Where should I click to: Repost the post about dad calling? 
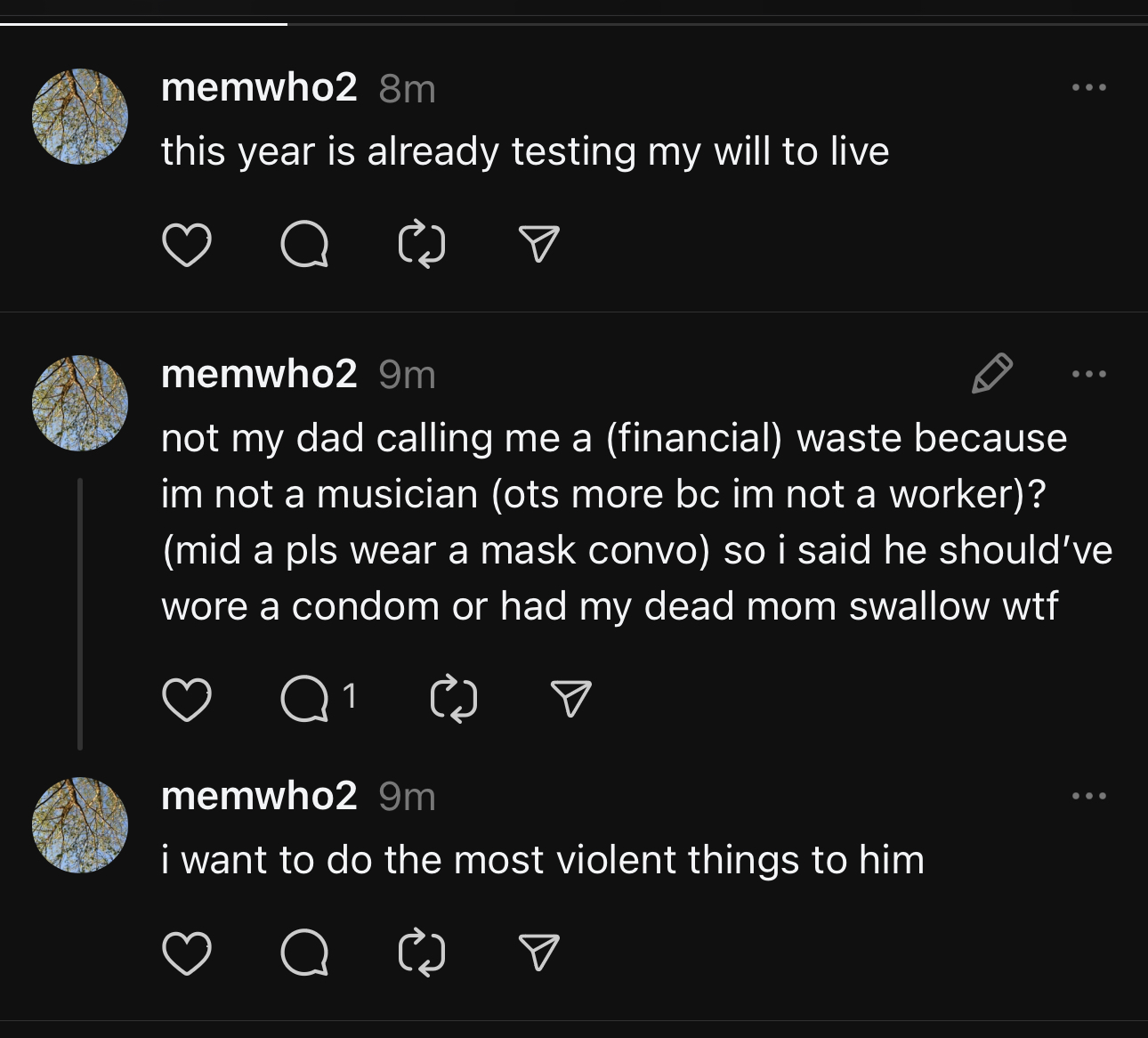click(x=454, y=700)
